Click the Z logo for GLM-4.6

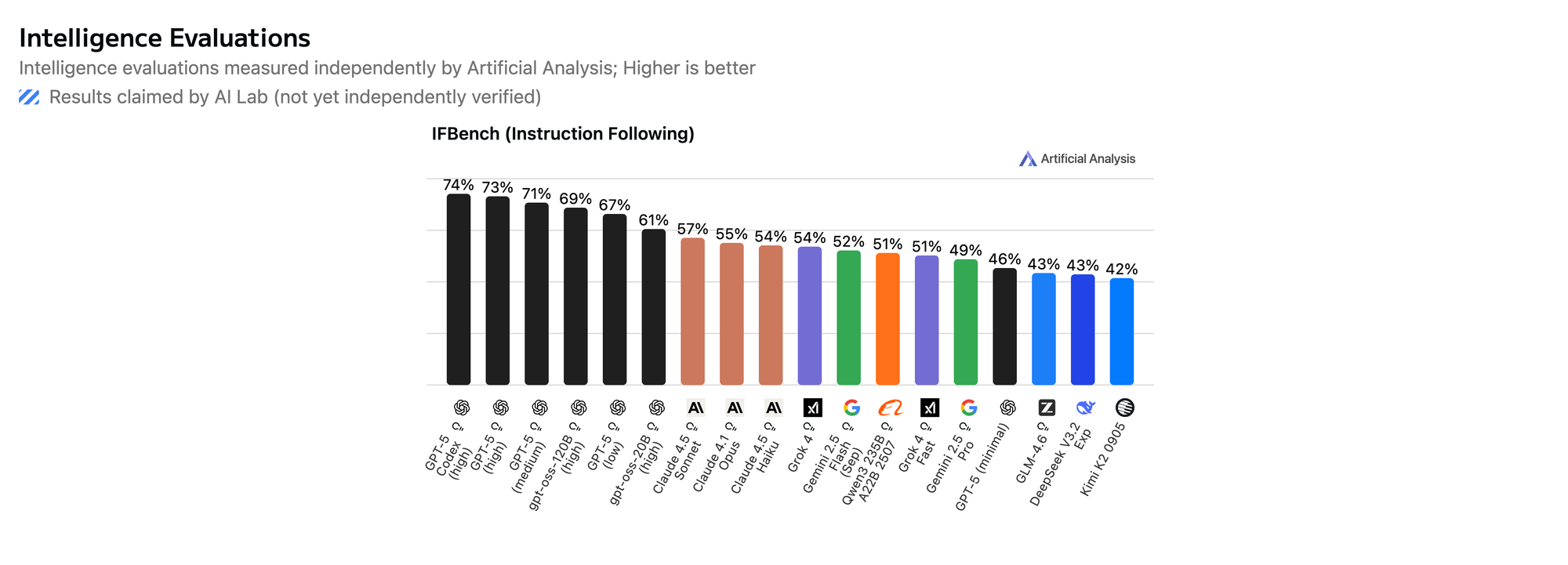(1047, 407)
